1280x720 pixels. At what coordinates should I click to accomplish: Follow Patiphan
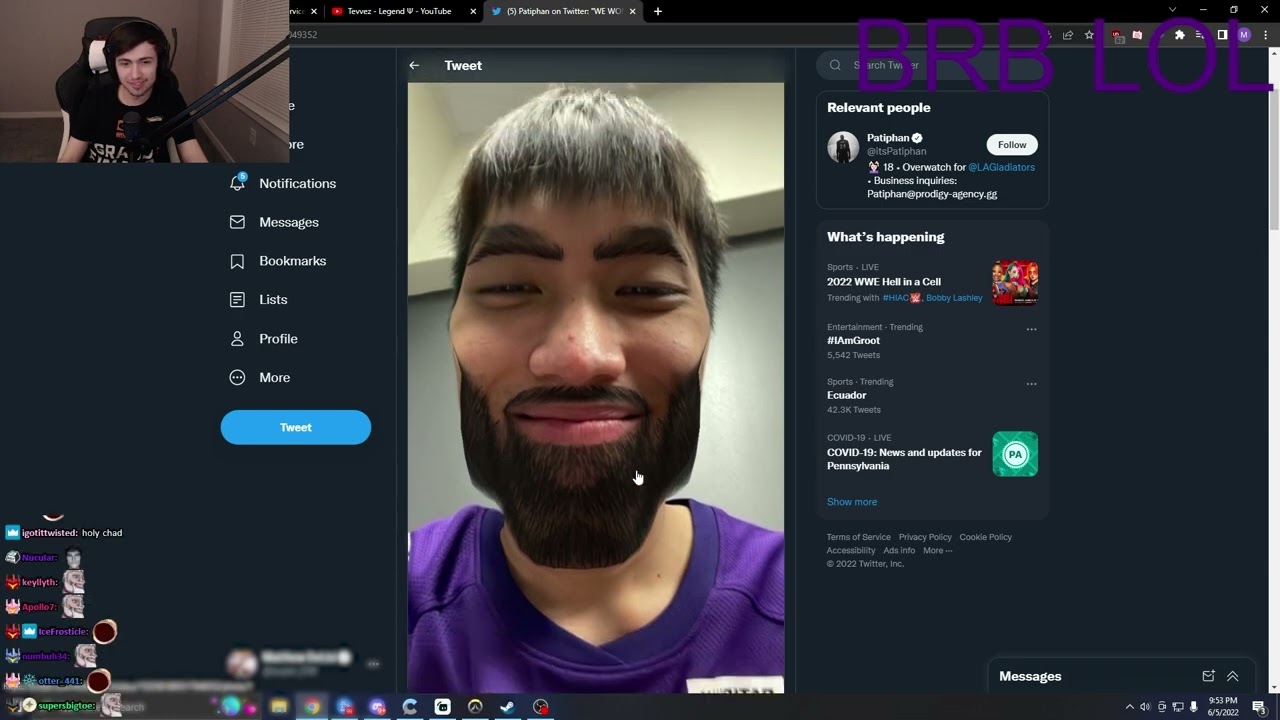click(1012, 145)
